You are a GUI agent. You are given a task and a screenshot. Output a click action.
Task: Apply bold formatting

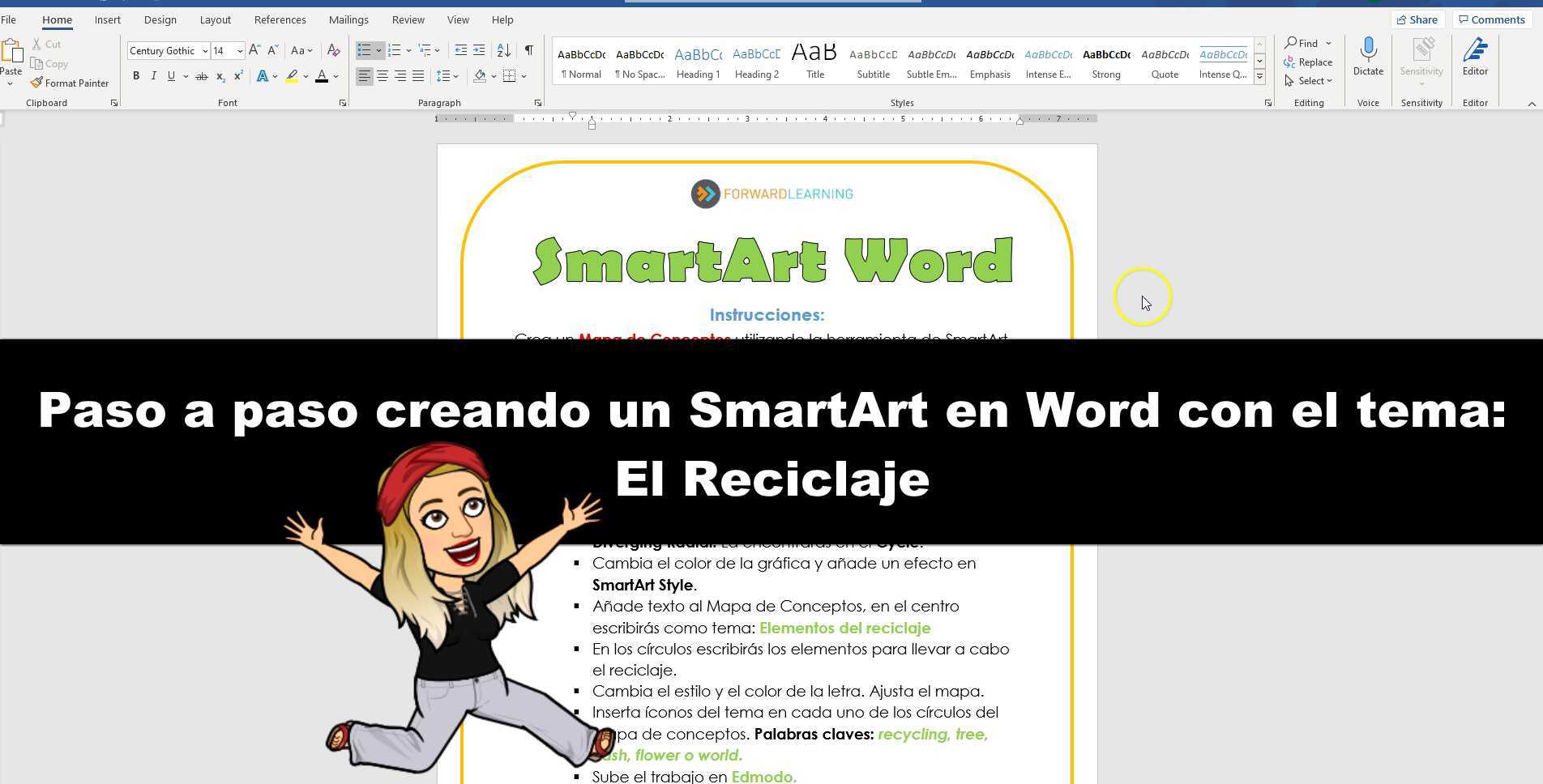(136, 76)
